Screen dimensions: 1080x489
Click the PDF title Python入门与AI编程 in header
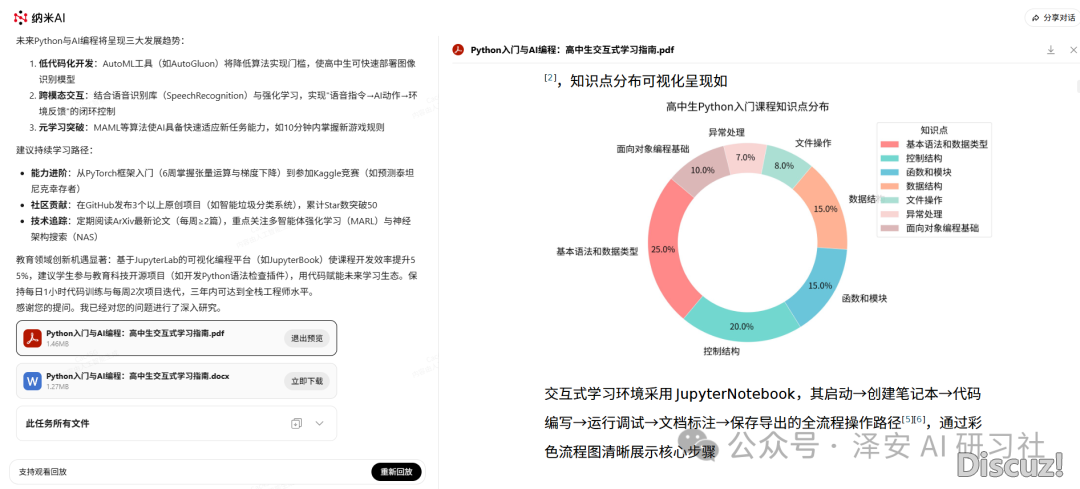[x=572, y=50]
